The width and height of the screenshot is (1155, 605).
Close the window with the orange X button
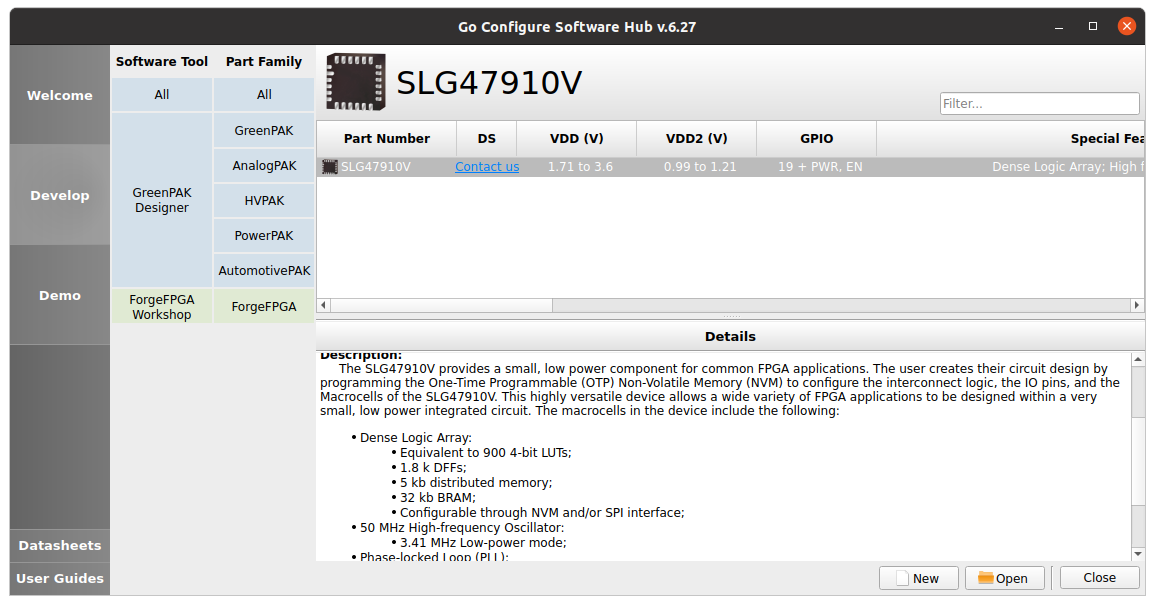[1126, 27]
